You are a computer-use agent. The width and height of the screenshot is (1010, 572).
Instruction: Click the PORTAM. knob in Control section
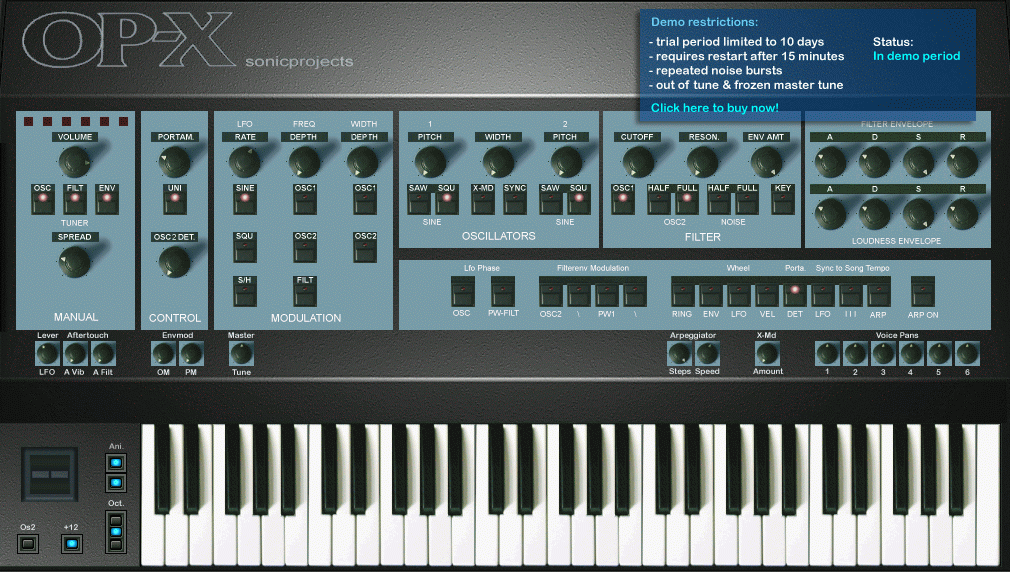tap(174, 161)
